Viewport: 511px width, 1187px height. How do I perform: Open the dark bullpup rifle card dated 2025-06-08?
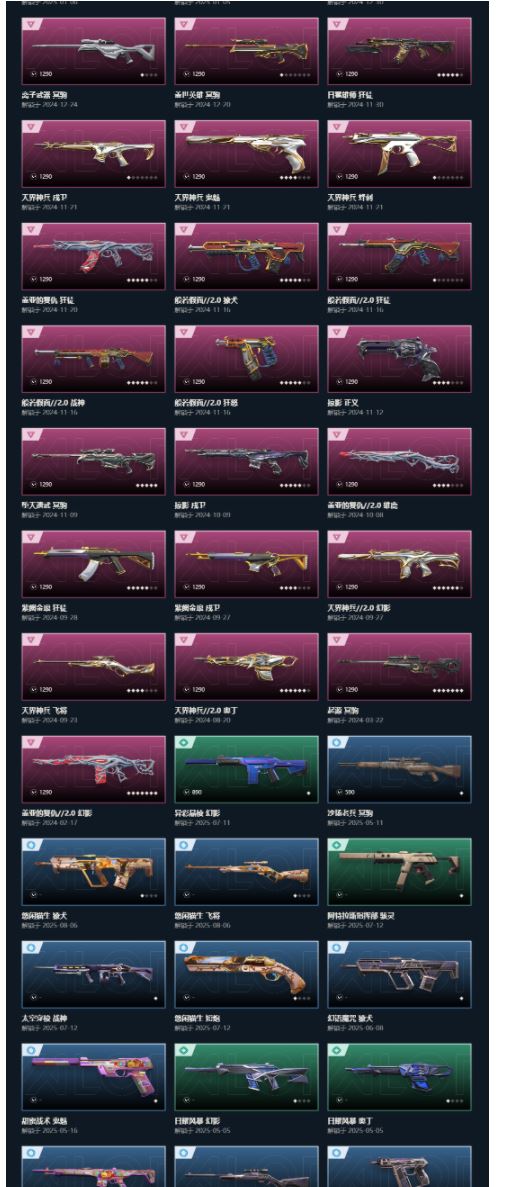(x=400, y=974)
